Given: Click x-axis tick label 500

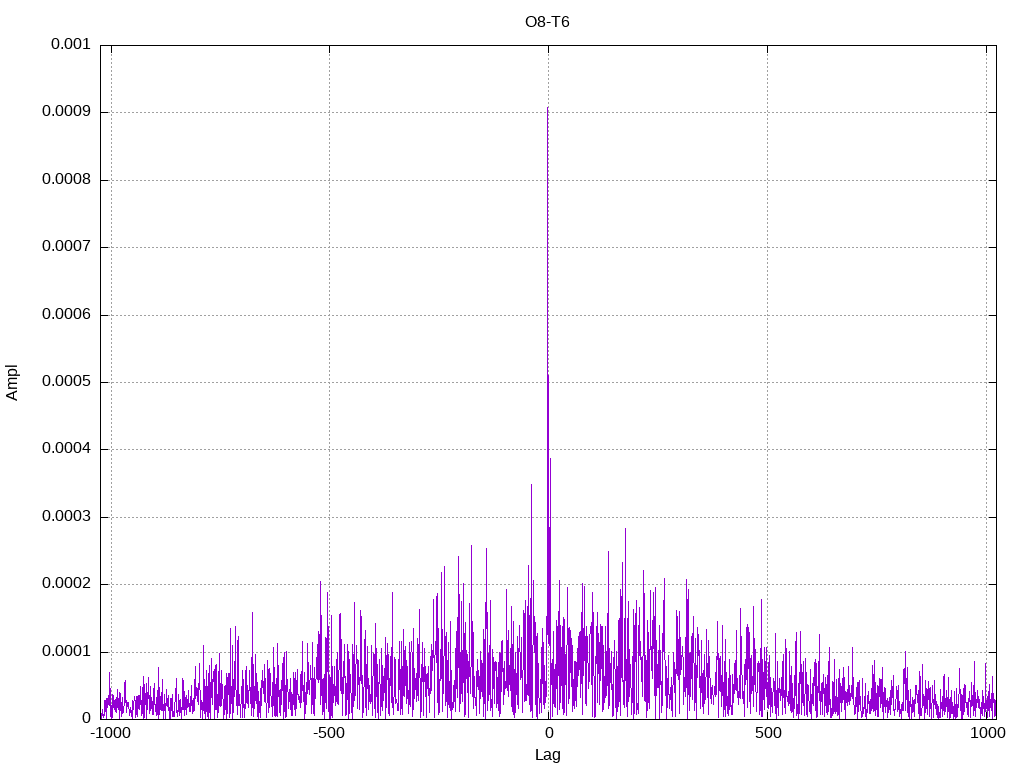Looking at the screenshot, I should 768,733.
